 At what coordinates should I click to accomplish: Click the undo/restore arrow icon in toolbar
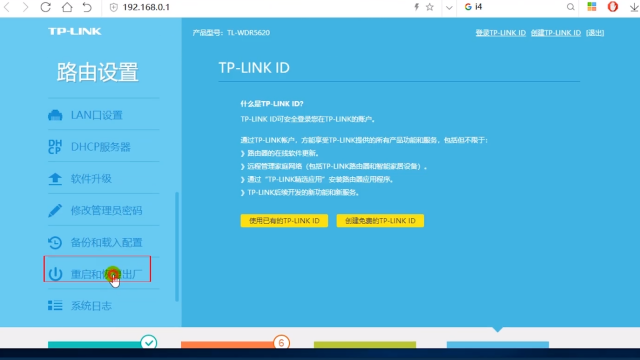(x=87, y=7)
